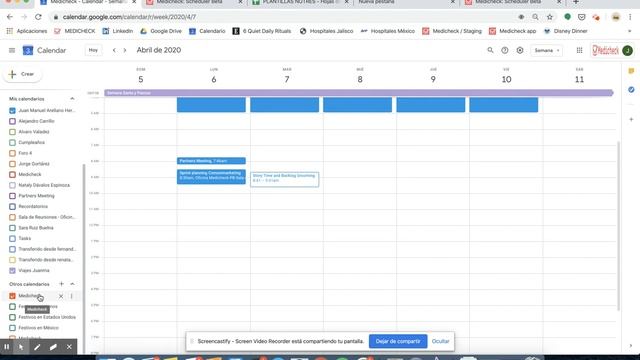Viewport: 640px width, 360px height.
Task: Toggle Foro 4 calendar checkbox
Action: click(12, 153)
